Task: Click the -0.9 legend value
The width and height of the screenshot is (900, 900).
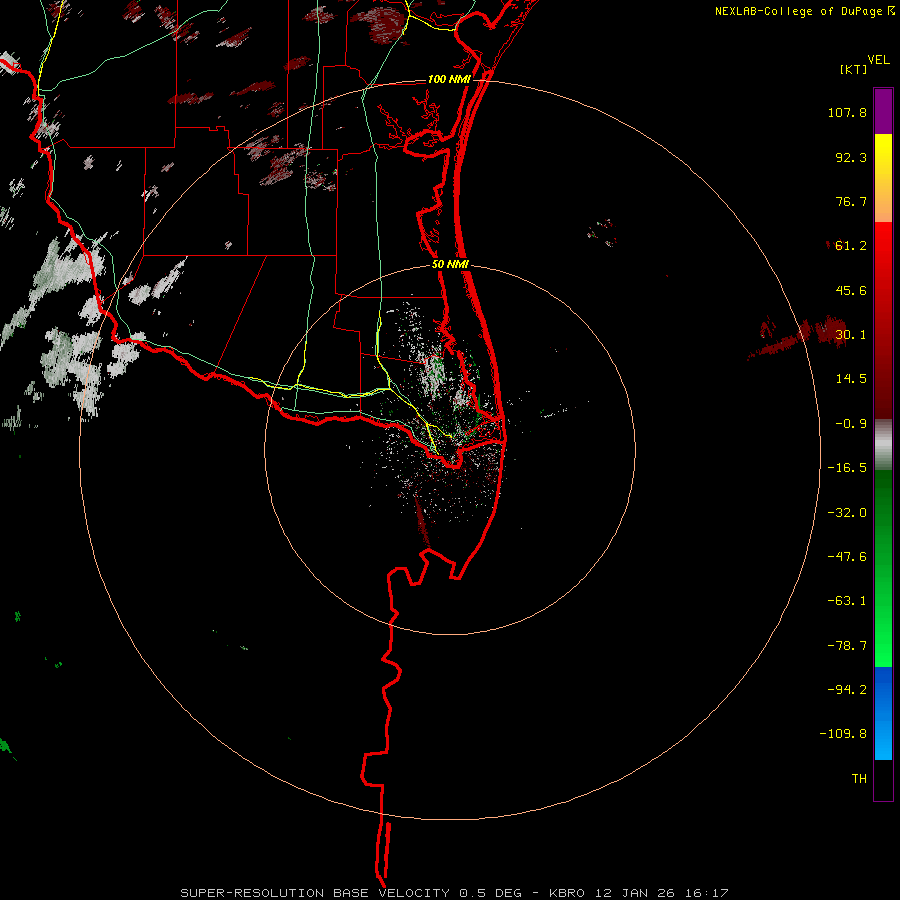Action: click(851, 424)
